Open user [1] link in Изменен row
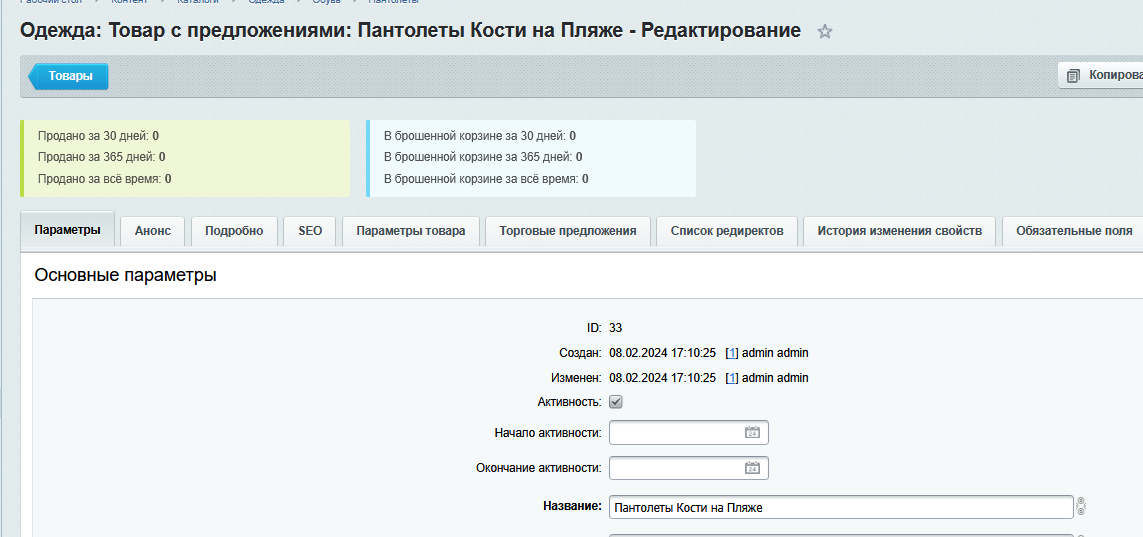This screenshot has height=537, width=1143. coord(731,378)
